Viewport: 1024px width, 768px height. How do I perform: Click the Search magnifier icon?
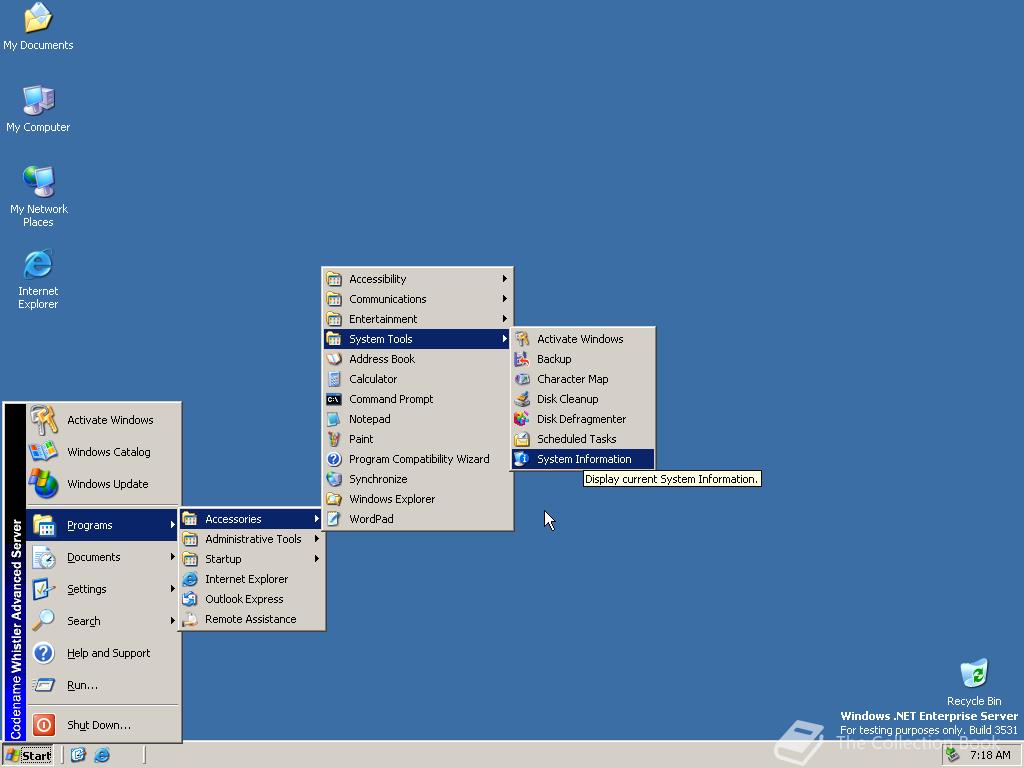pos(44,621)
